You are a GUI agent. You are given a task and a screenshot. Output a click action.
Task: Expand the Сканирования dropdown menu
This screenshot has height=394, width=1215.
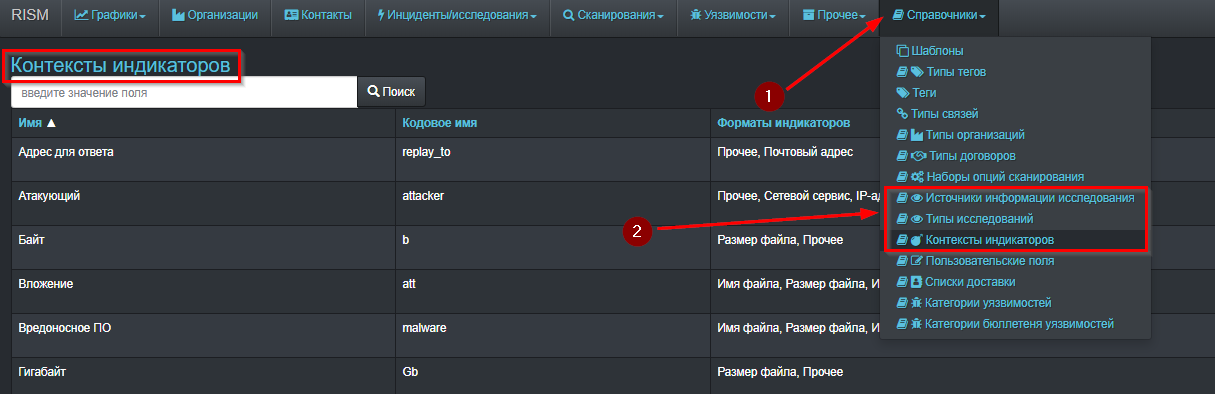click(613, 16)
